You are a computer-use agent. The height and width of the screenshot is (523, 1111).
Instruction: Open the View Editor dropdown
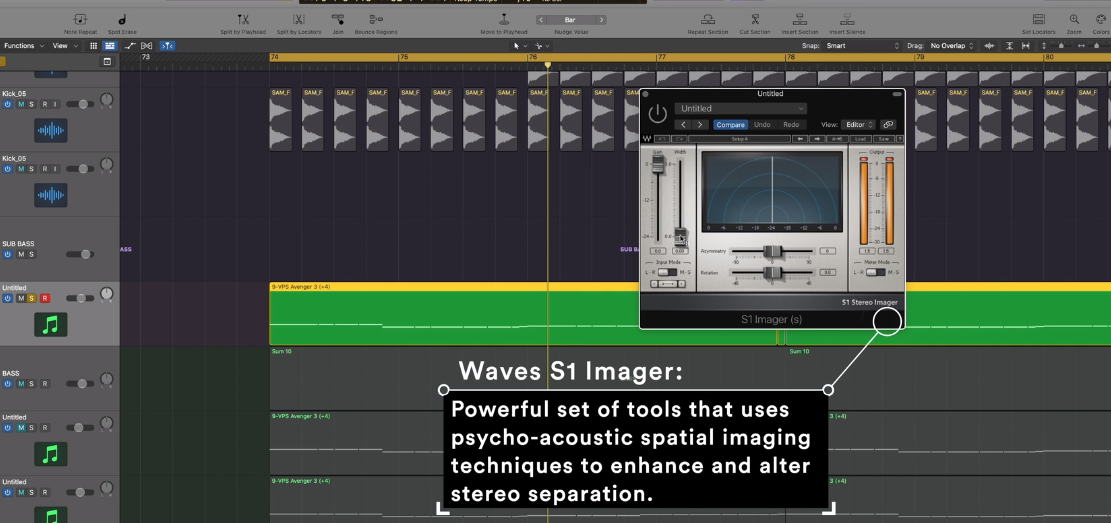pyautogui.click(x=859, y=125)
